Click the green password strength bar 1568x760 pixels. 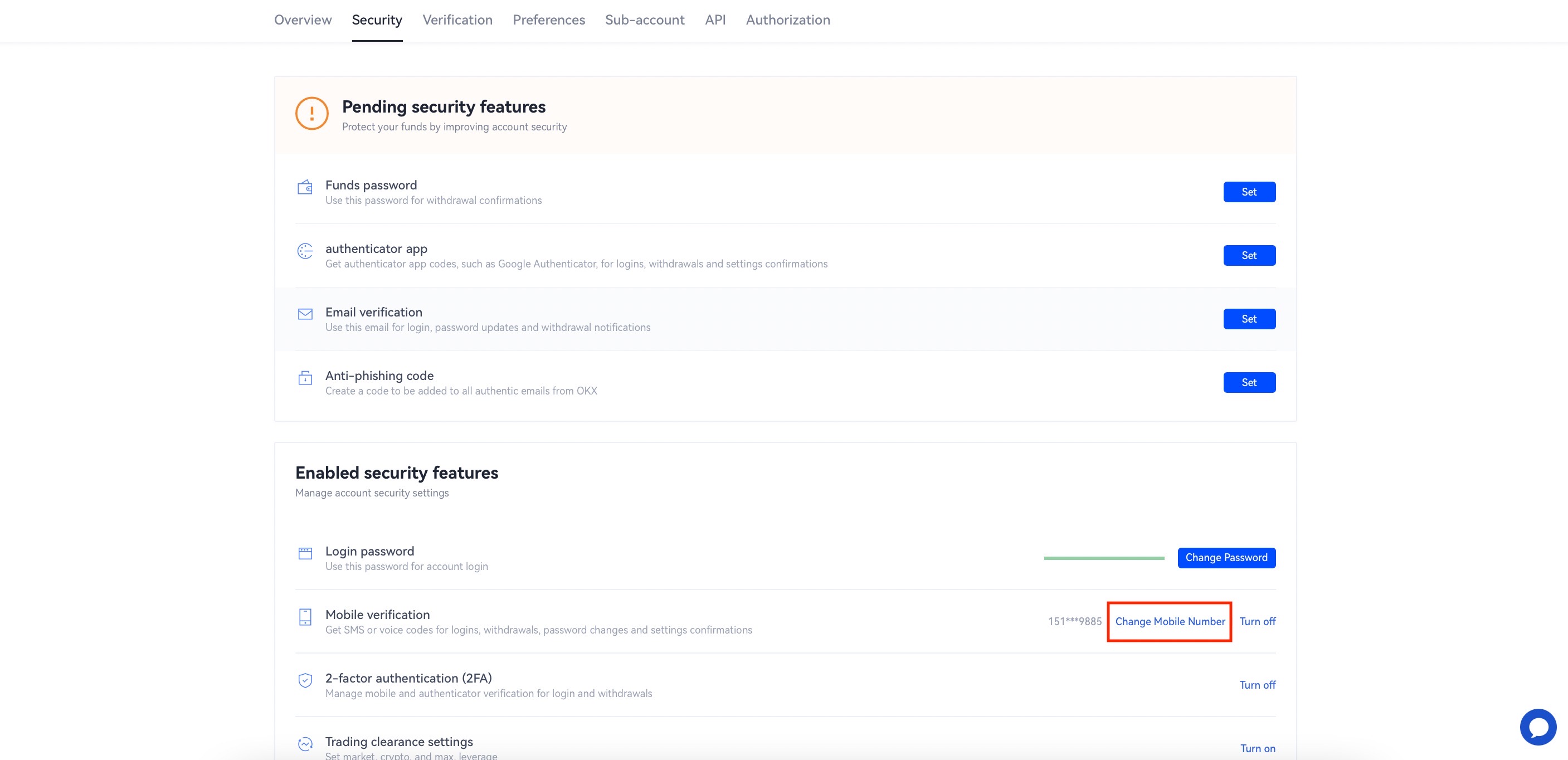click(1104, 558)
